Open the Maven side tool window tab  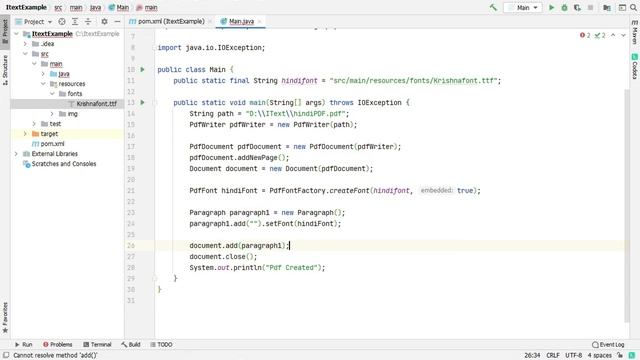click(635, 32)
